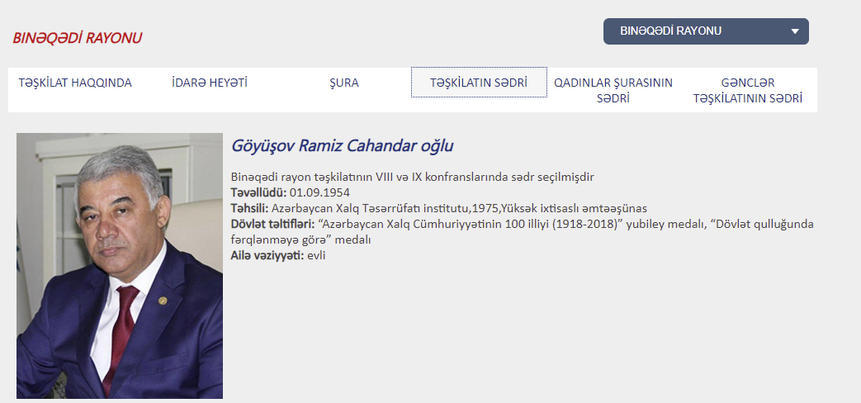The height and width of the screenshot is (403, 861).
Task: Select the ŞURA tab
Action: pyautogui.click(x=344, y=83)
